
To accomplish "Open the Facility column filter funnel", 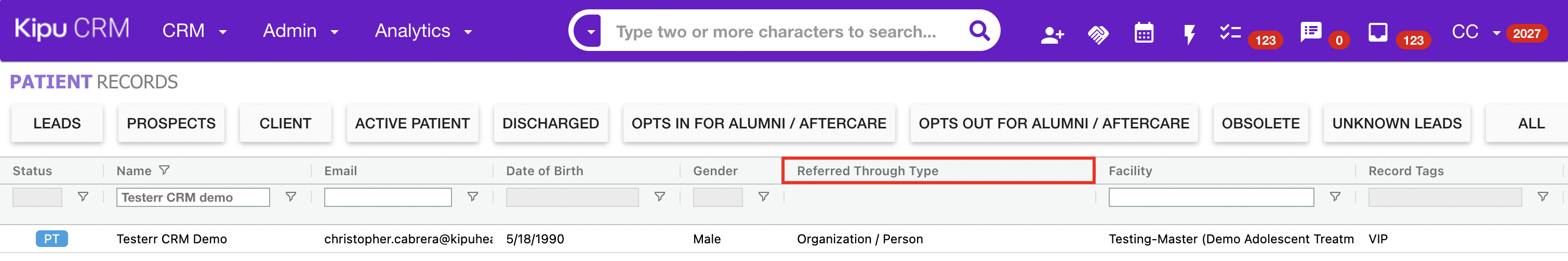I will click(x=1335, y=197).
